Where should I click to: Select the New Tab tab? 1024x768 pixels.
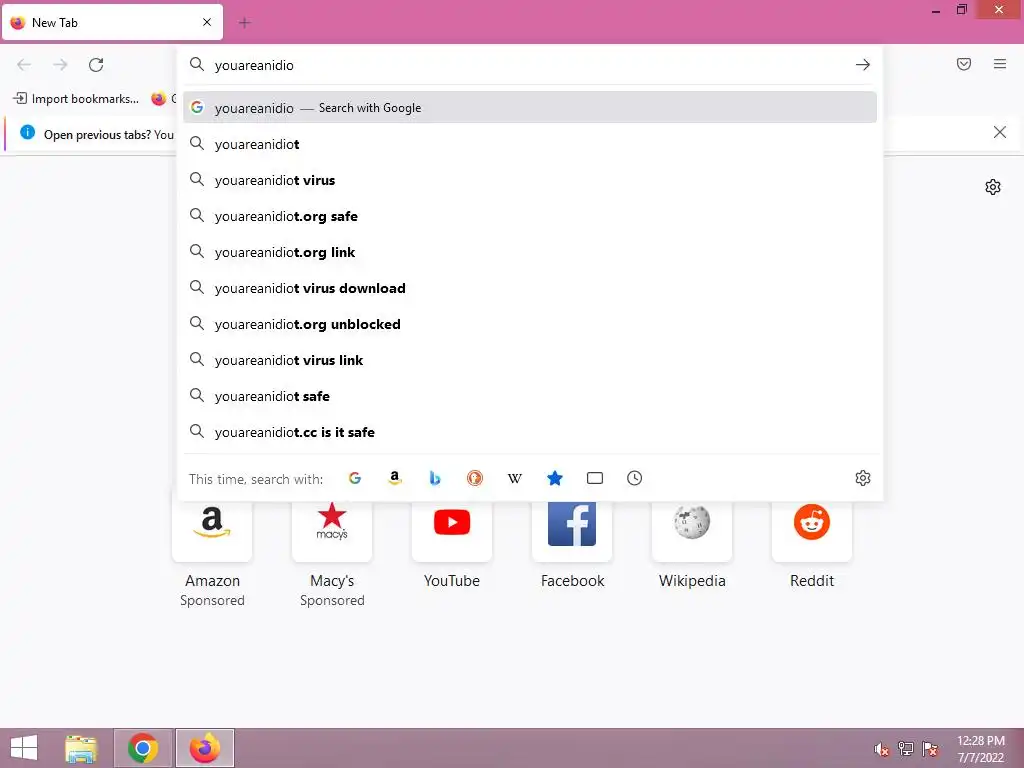click(x=112, y=22)
